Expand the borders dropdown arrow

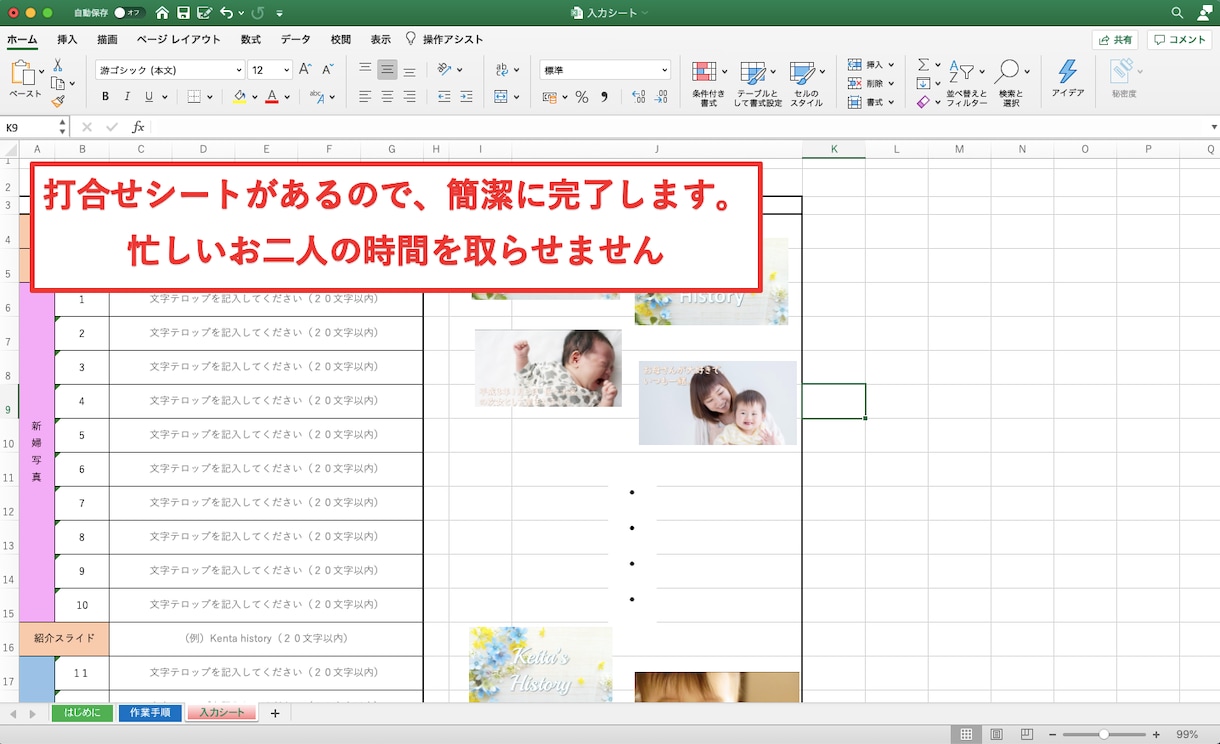point(209,98)
